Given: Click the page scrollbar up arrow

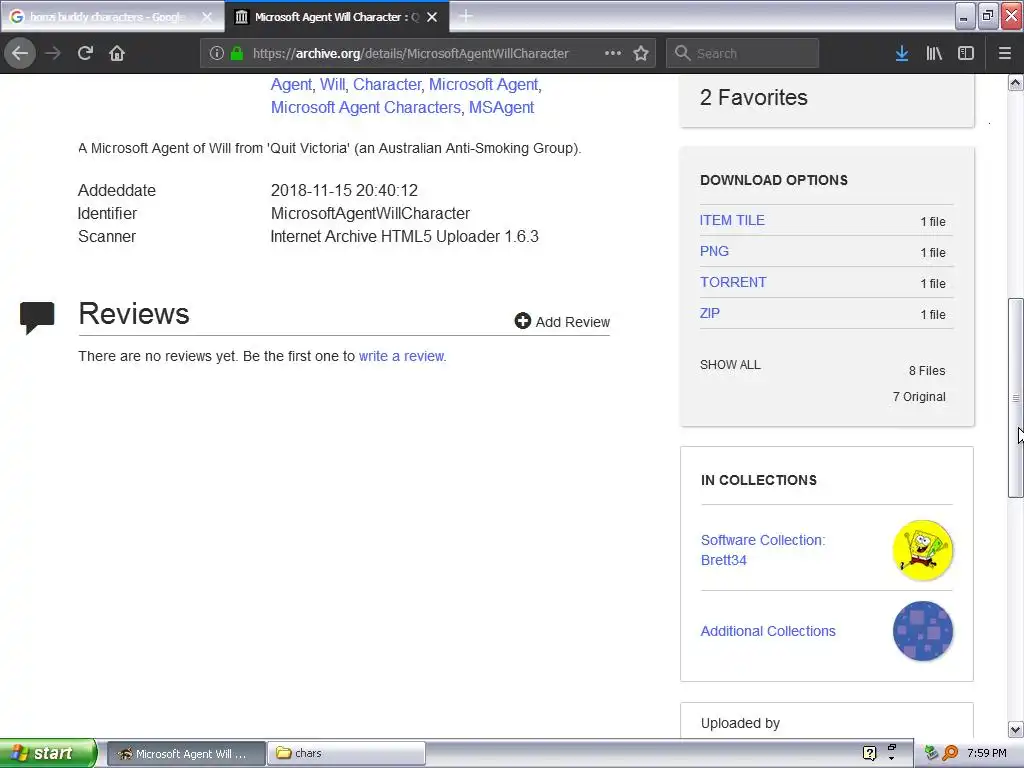Looking at the screenshot, I should (1015, 82).
